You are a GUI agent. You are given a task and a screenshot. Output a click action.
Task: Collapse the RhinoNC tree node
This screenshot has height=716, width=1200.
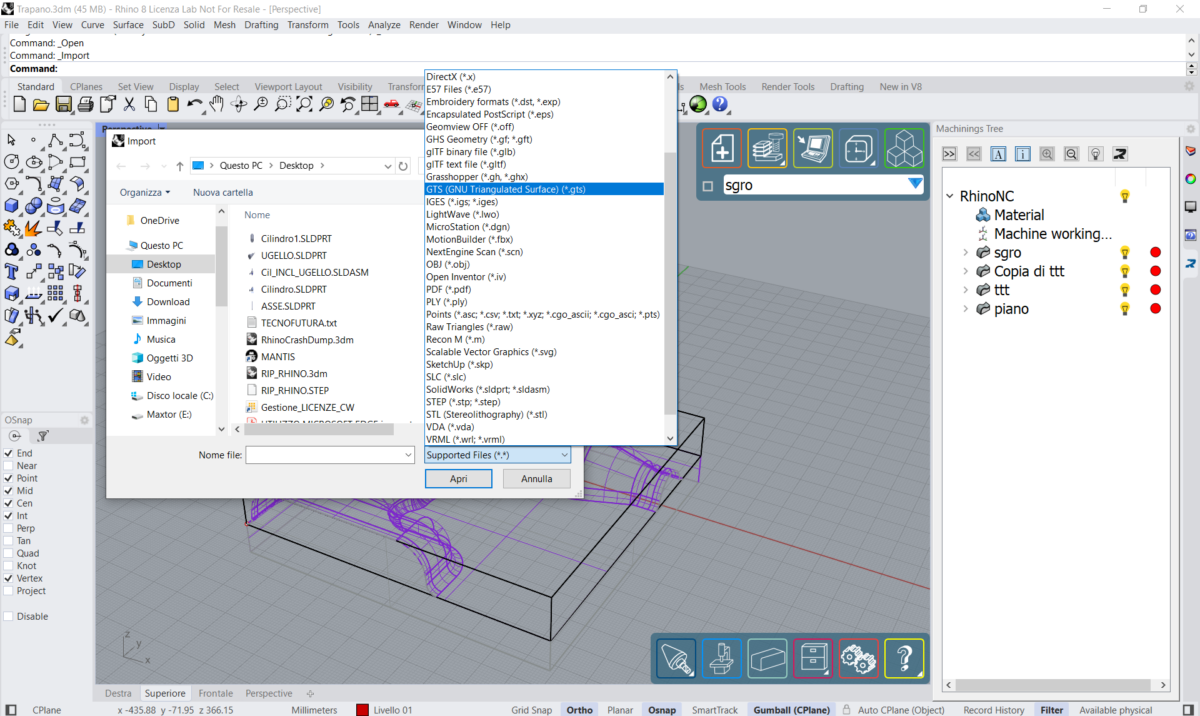950,197
